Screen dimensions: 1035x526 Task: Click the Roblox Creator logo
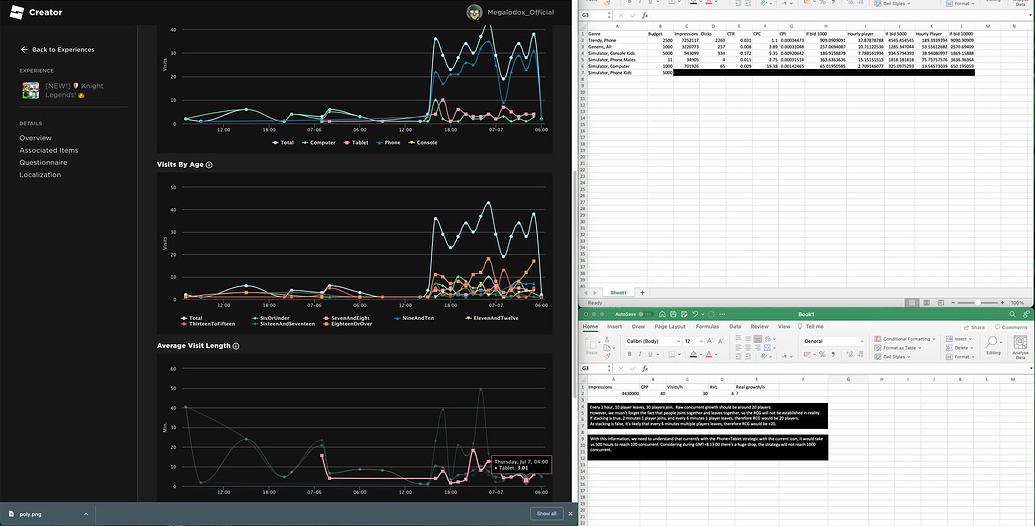(17, 12)
